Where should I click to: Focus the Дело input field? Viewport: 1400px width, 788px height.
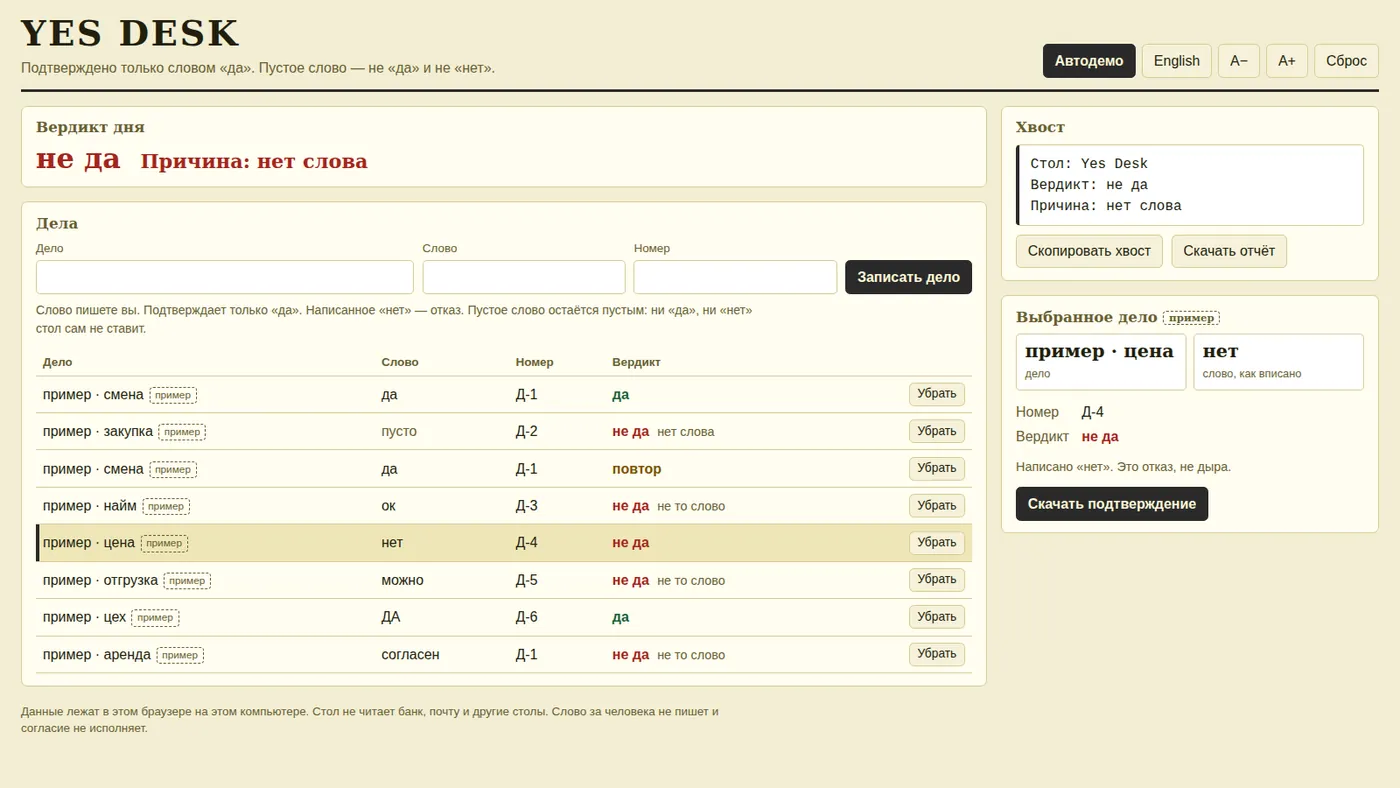tap(225, 277)
